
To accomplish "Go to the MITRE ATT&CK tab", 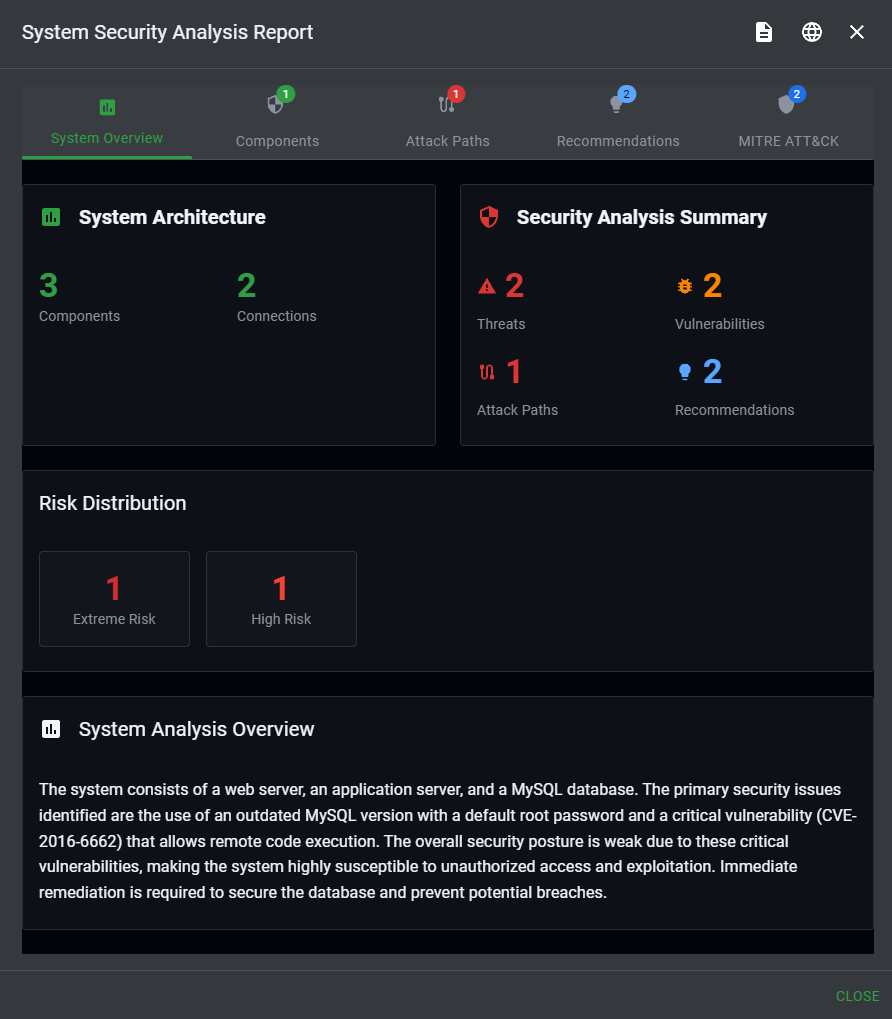I will pyautogui.click(x=788, y=122).
